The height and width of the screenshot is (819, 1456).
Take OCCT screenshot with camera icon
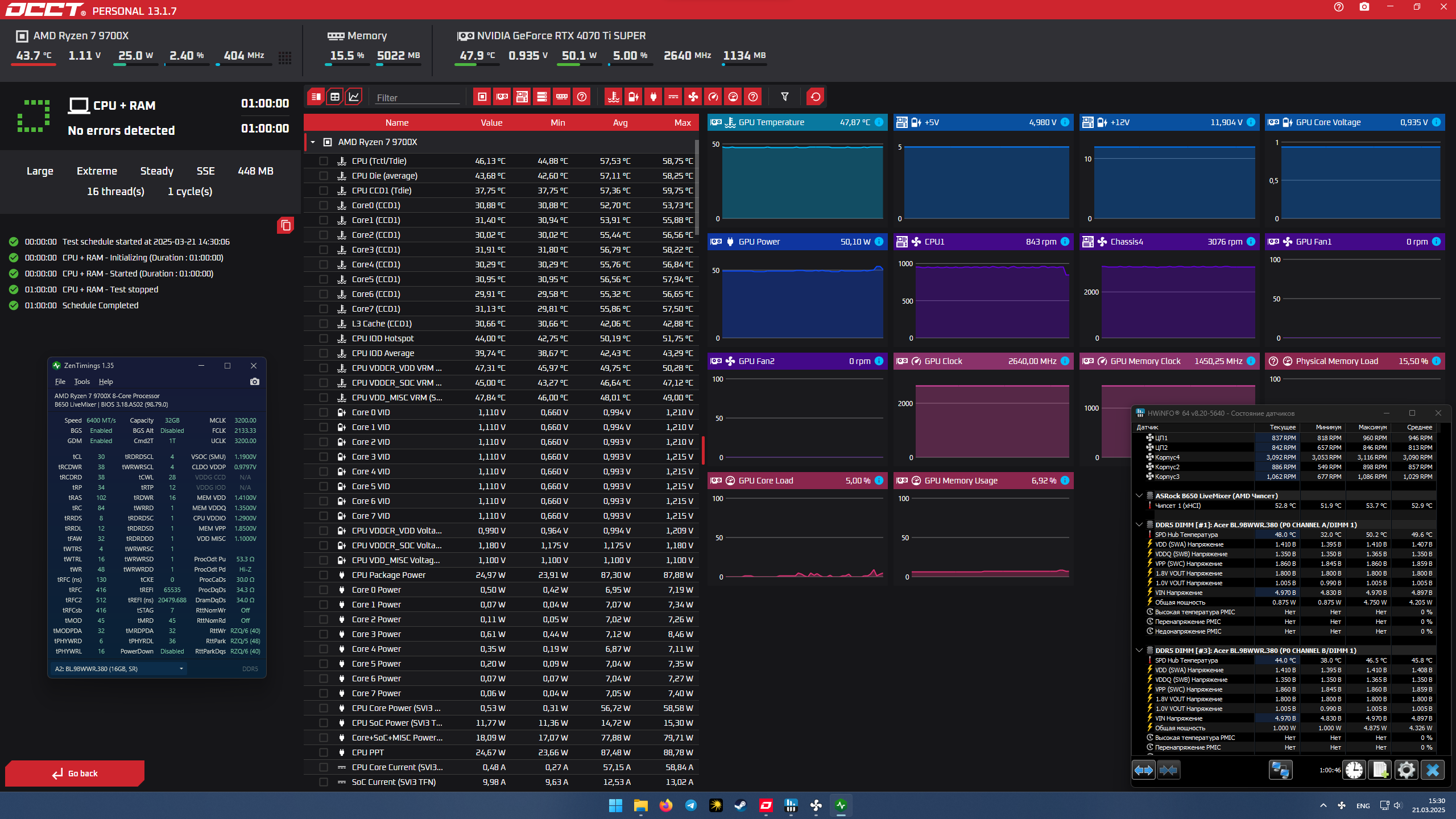[x=1364, y=7]
